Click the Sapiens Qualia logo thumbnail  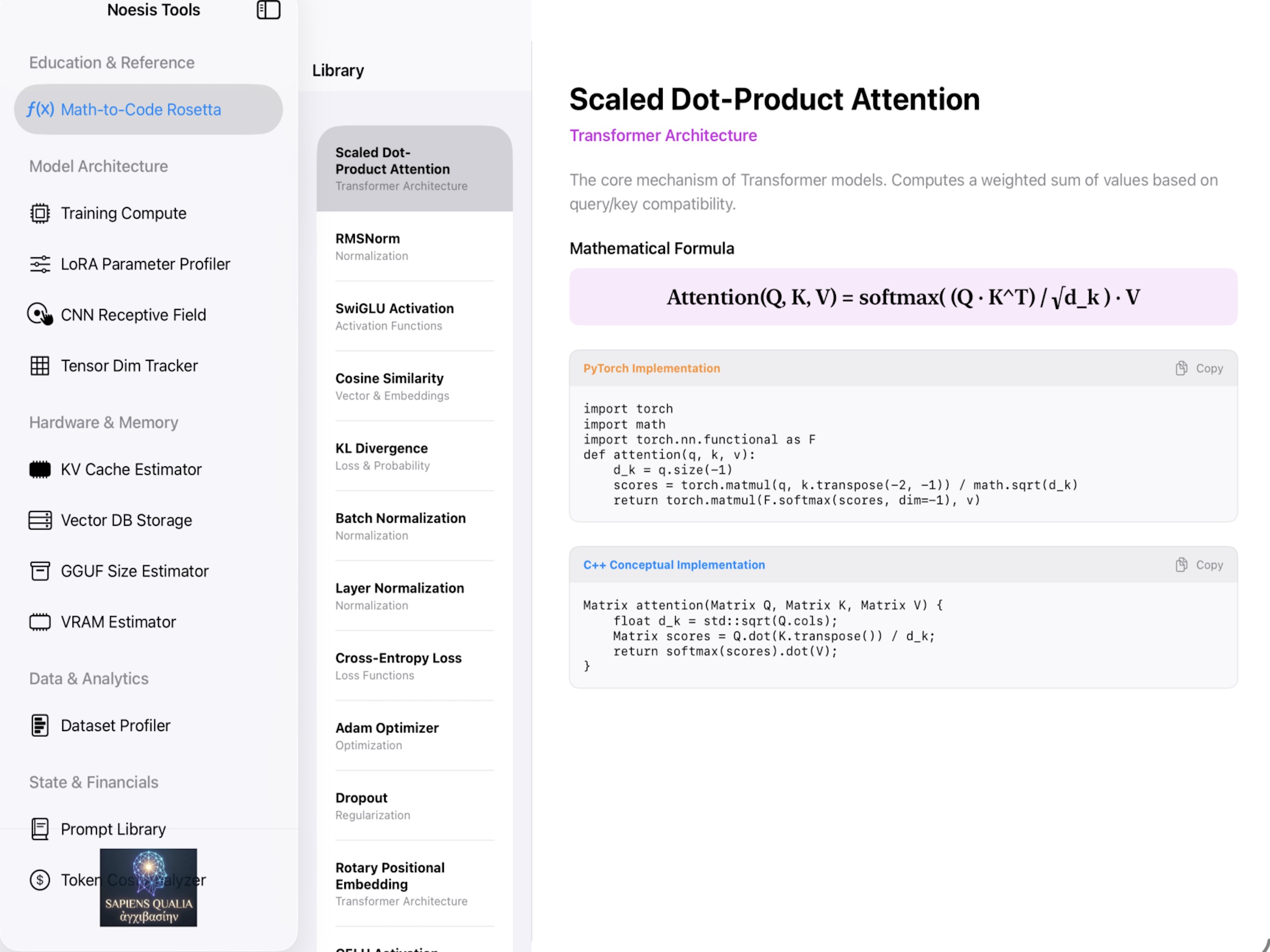[148, 887]
